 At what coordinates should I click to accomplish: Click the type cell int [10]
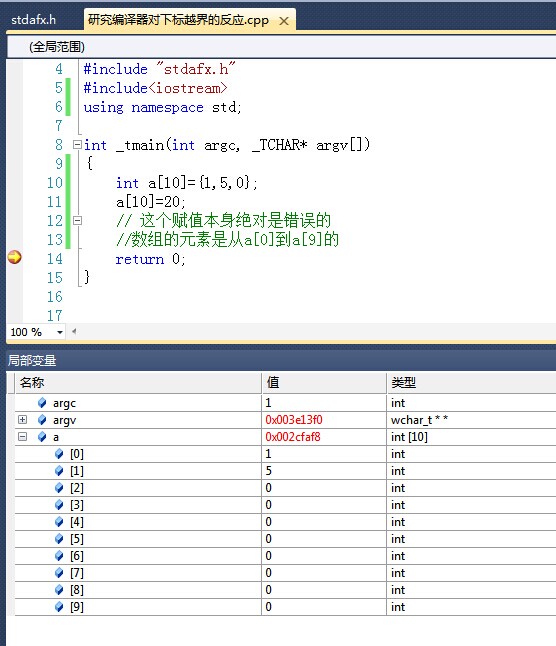[409, 437]
